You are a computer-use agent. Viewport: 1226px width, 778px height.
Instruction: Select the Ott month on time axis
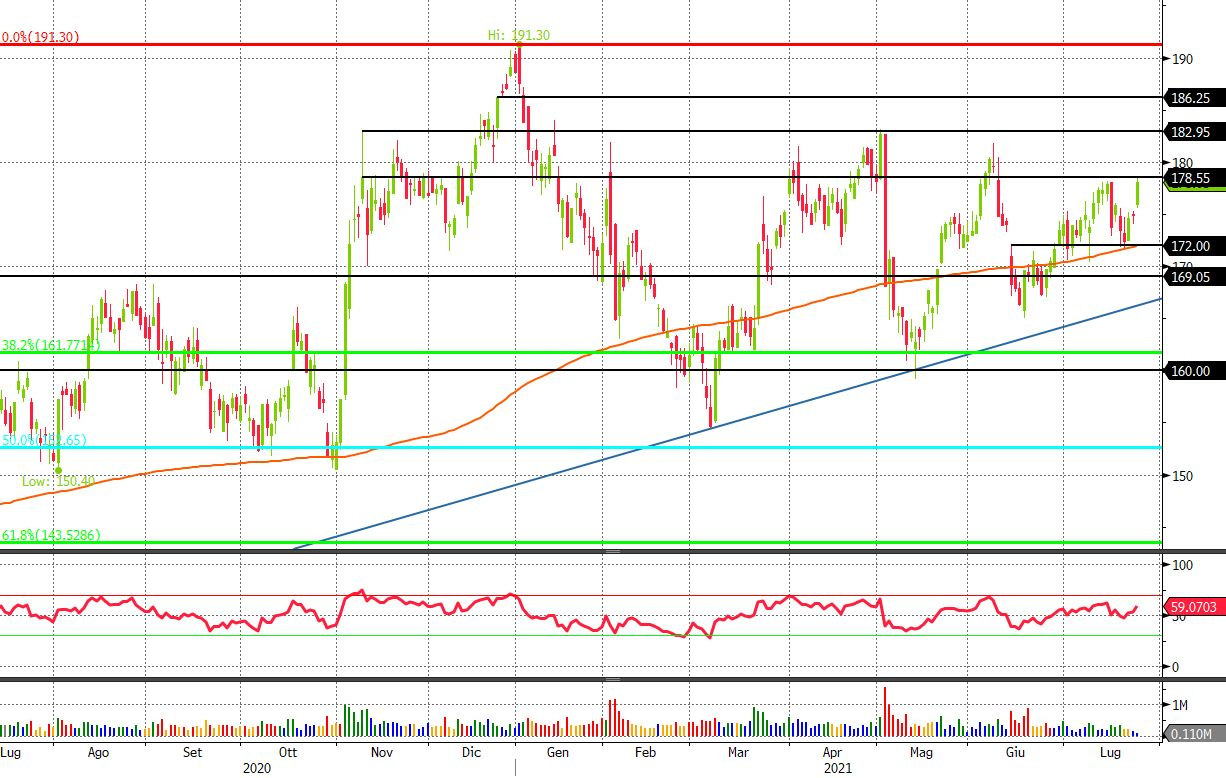288,752
